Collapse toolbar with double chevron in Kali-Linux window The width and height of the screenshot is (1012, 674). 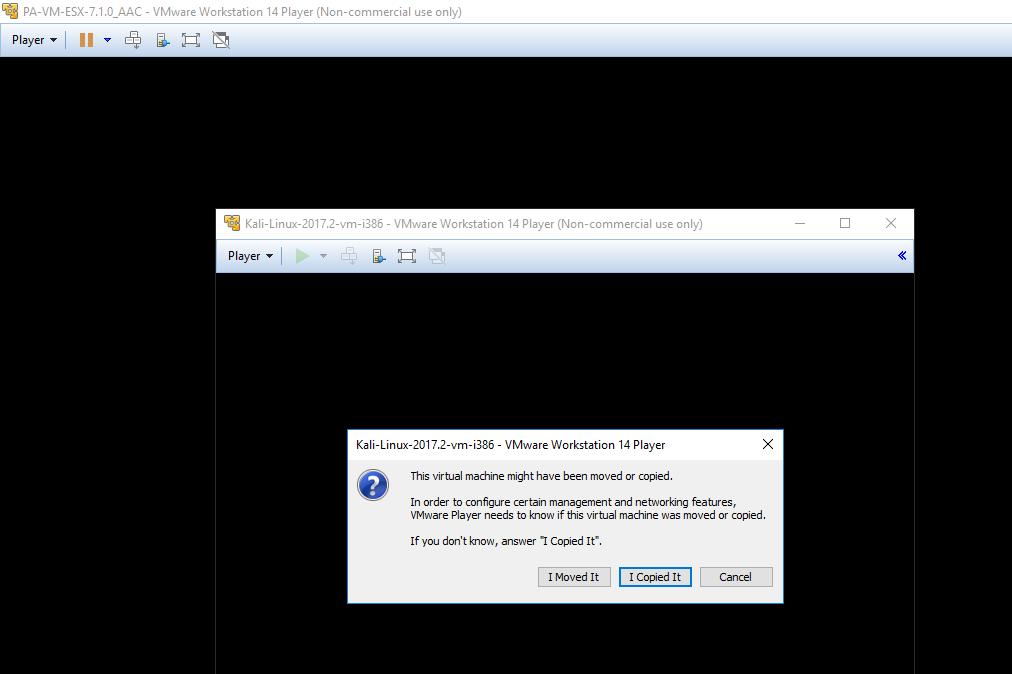(x=902, y=256)
